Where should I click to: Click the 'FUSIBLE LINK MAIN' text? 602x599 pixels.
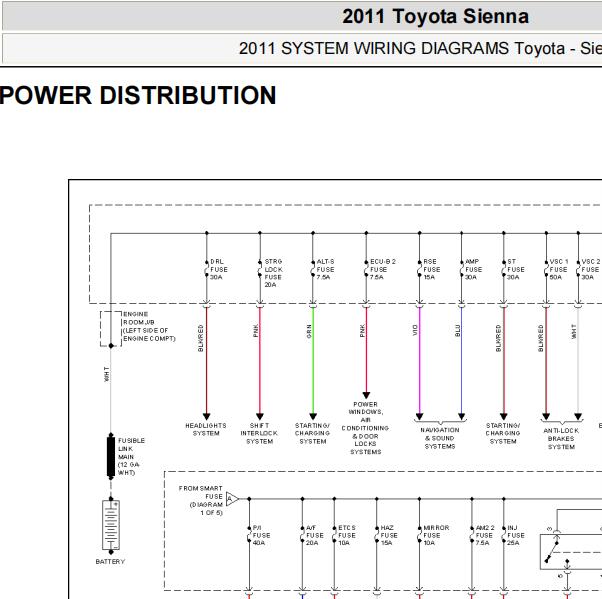131,457
